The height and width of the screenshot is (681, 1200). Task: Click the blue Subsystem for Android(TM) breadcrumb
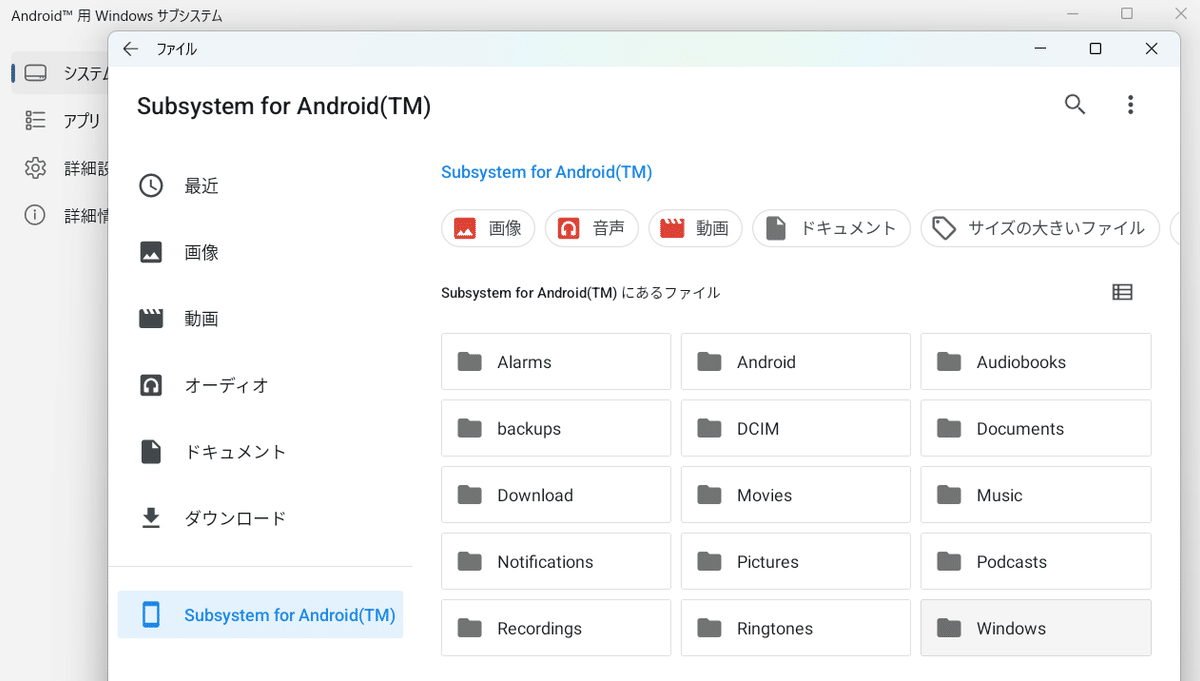(x=546, y=172)
